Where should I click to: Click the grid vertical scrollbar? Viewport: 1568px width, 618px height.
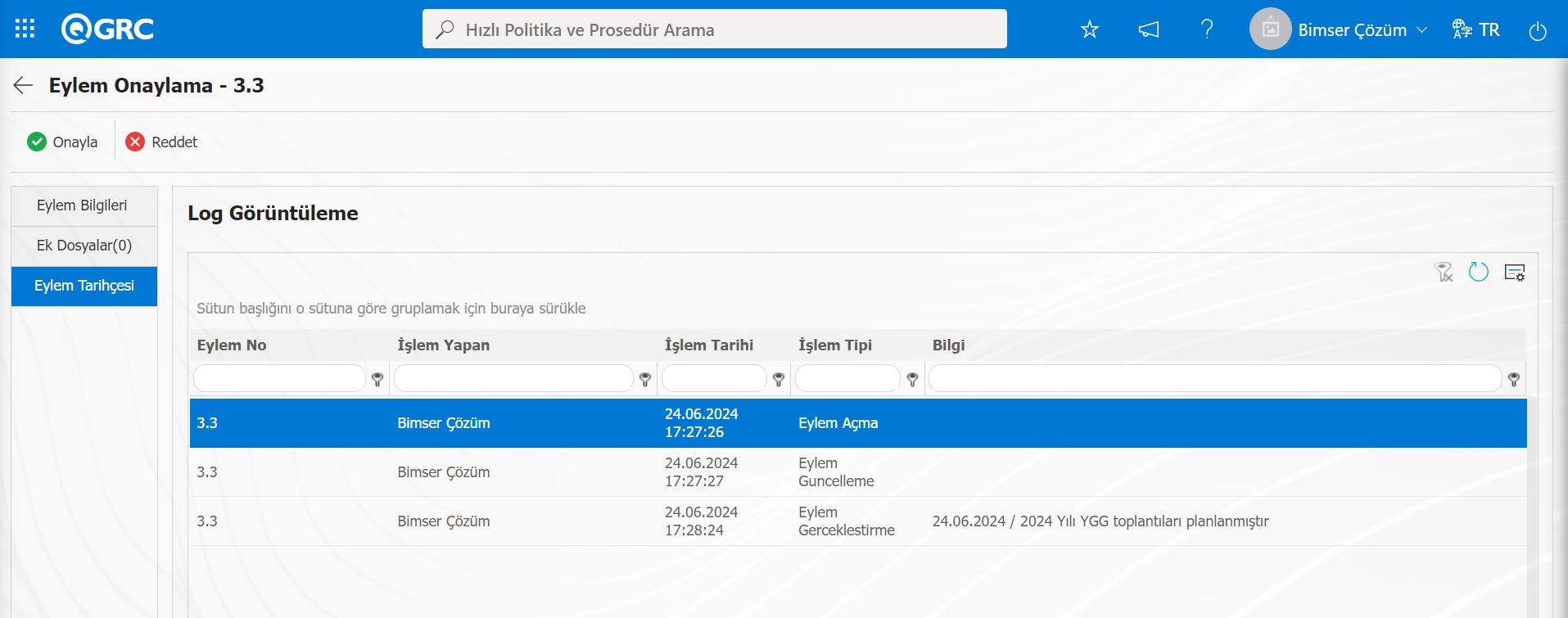point(1532,507)
